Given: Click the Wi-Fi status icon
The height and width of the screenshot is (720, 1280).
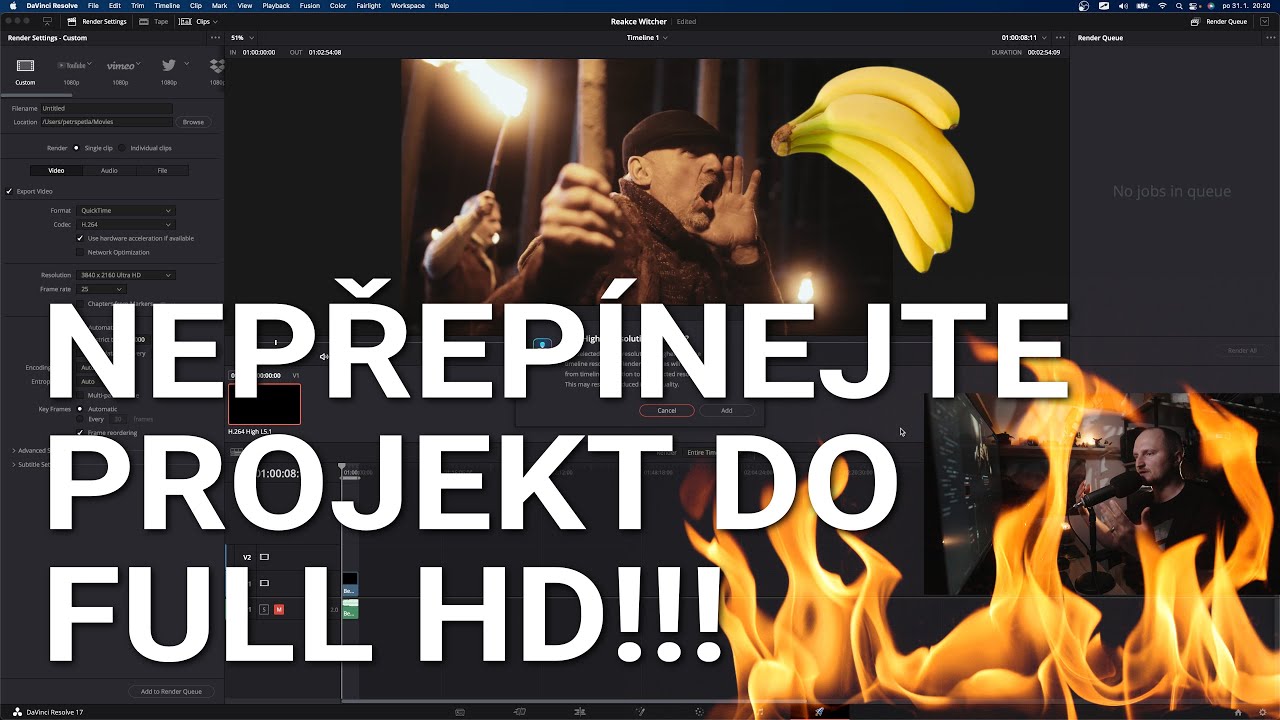Looking at the screenshot, I should 1162,6.
